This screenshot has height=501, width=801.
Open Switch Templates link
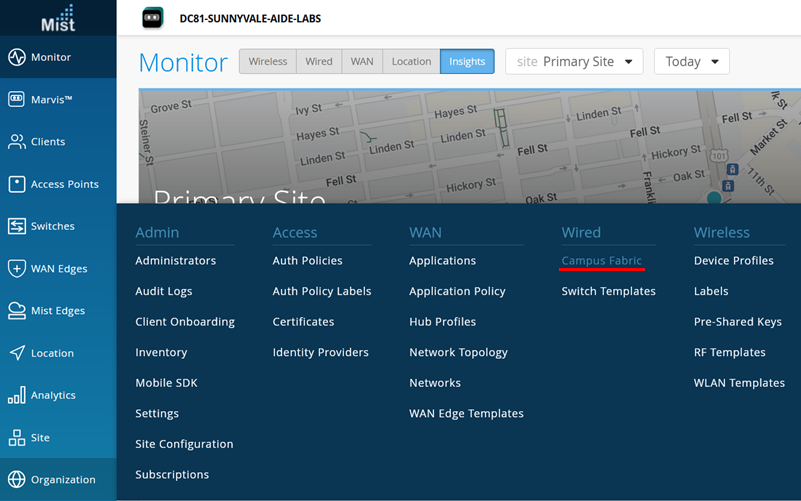click(608, 291)
